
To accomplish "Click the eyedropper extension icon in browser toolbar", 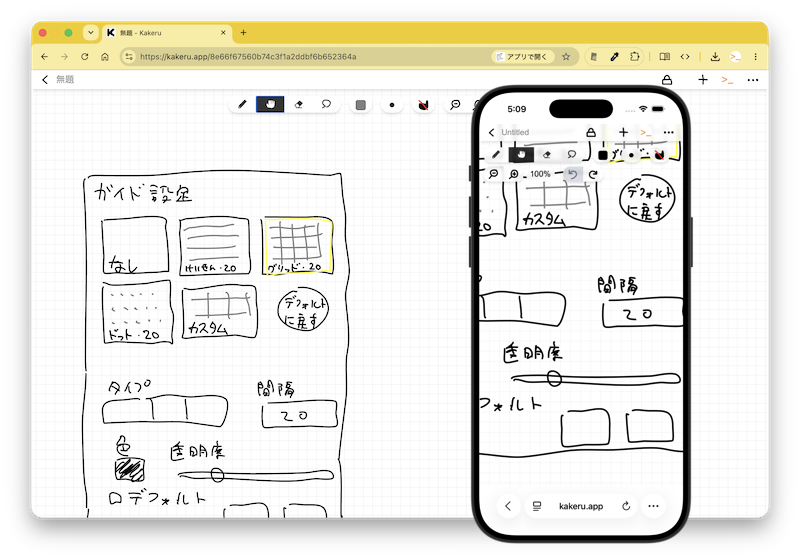I will tap(614, 57).
